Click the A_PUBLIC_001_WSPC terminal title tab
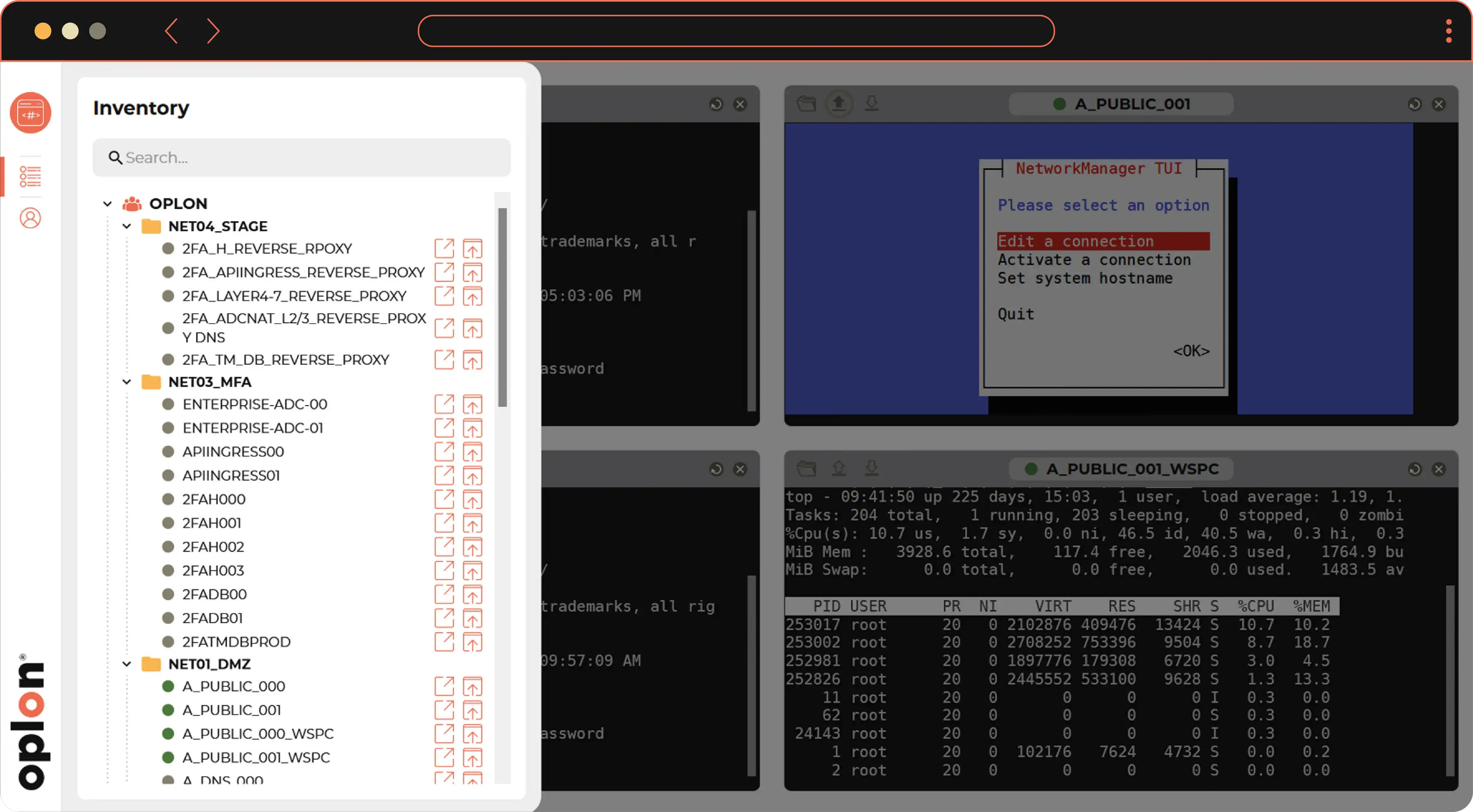Image resolution: width=1473 pixels, height=812 pixels. [1121, 469]
